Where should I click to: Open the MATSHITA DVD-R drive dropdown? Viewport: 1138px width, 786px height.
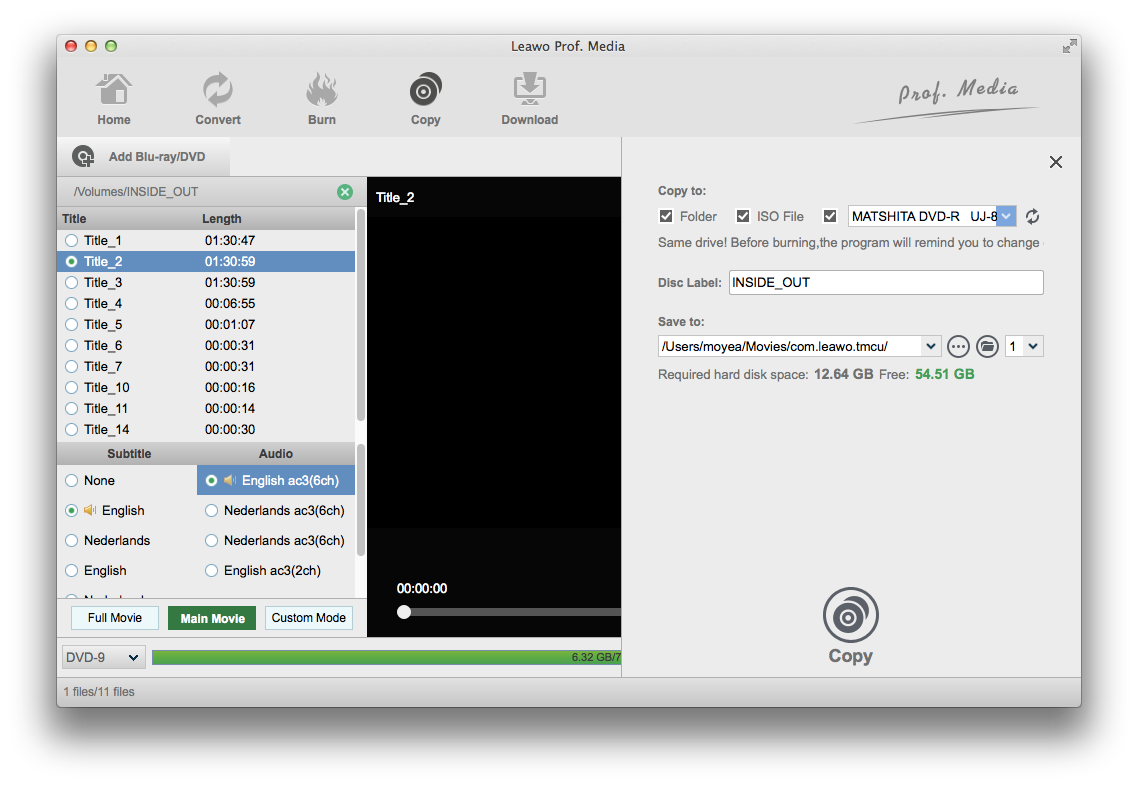tap(1006, 216)
